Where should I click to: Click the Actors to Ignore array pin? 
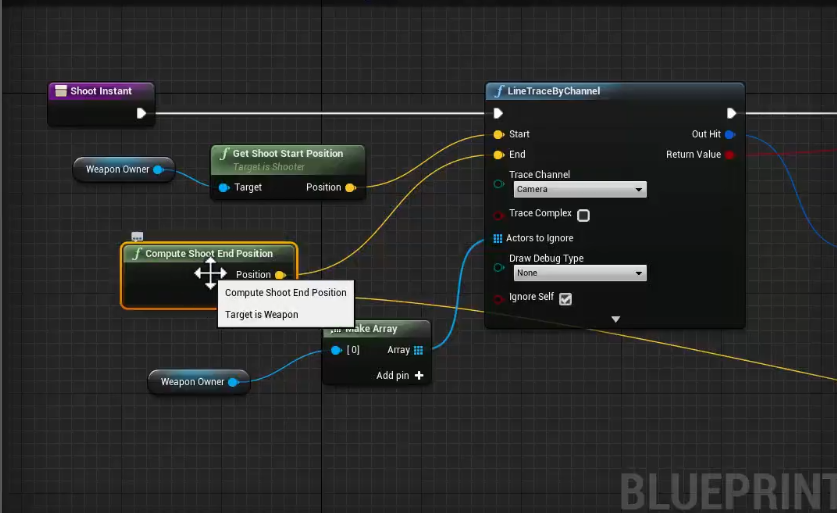click(x=498, y=238)
